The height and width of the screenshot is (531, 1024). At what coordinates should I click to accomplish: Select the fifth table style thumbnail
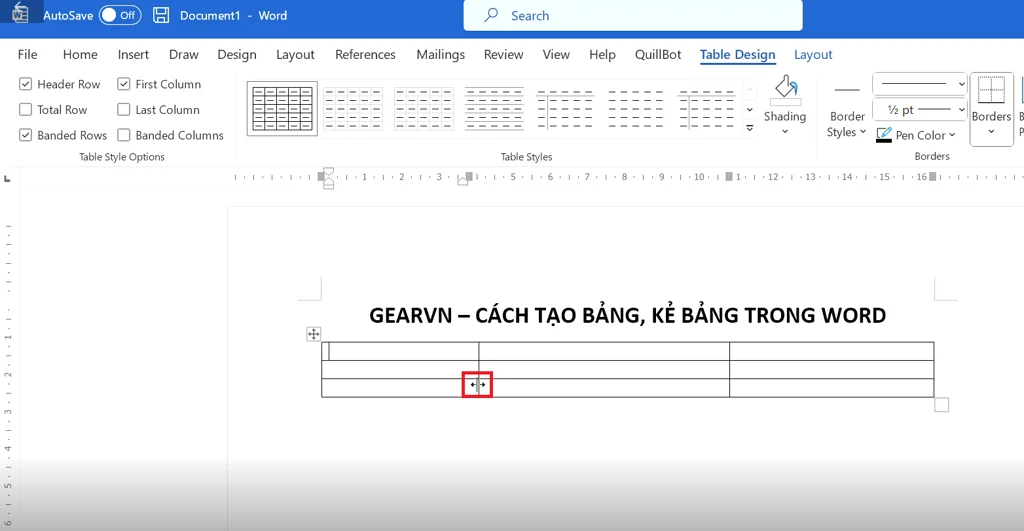pyautogui.click(x=565, y=108)
